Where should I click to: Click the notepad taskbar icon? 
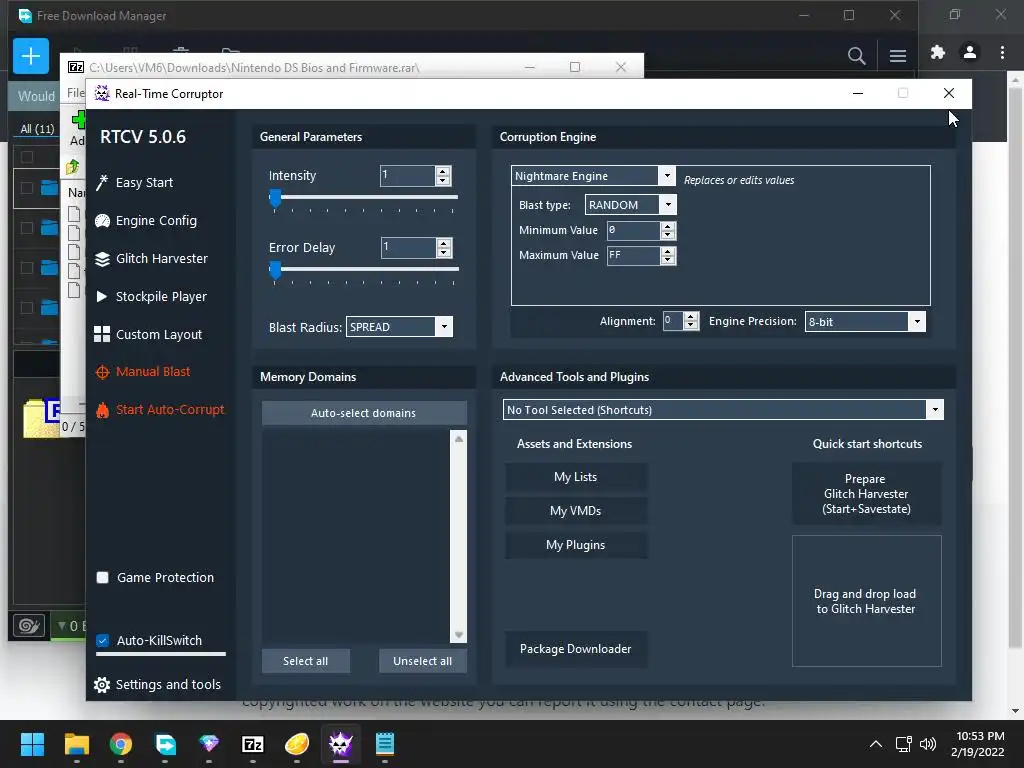pyautogui.click(x=385, y=744)
